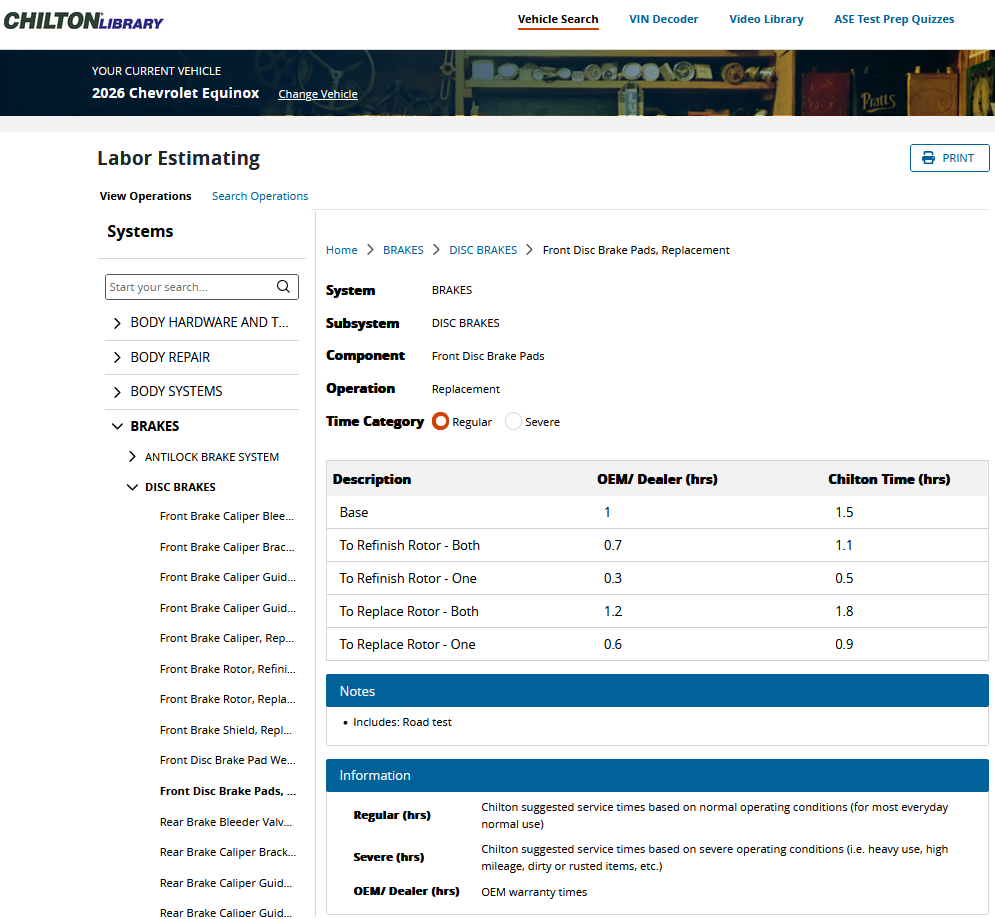Select Front Brake Shield item in tree
The width and height of the screenshot is (995, 919).
point(226,730)
